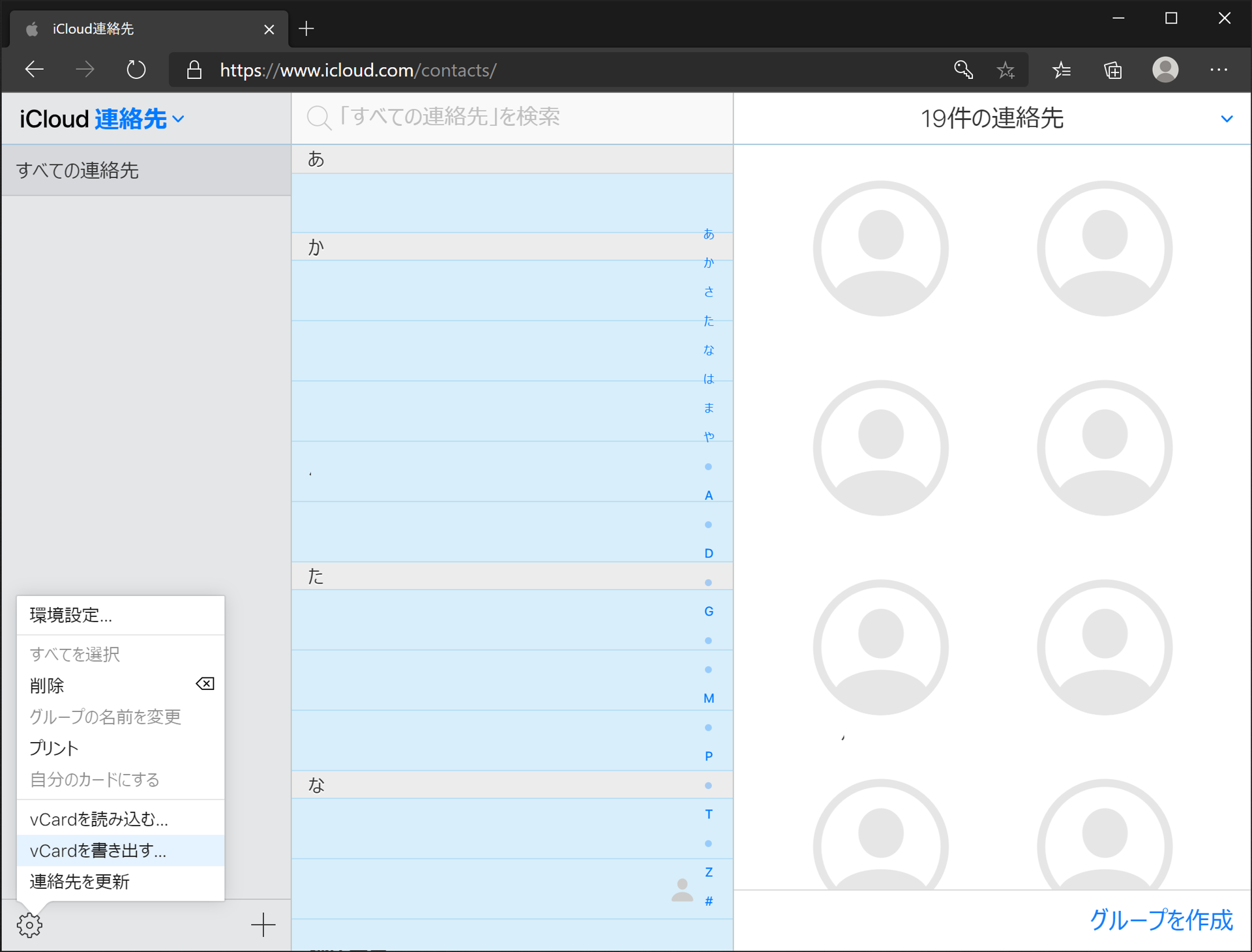The image size is (1252, 952).
Task: Open the browser settings menu with three dots
Action: (1219, 70)
